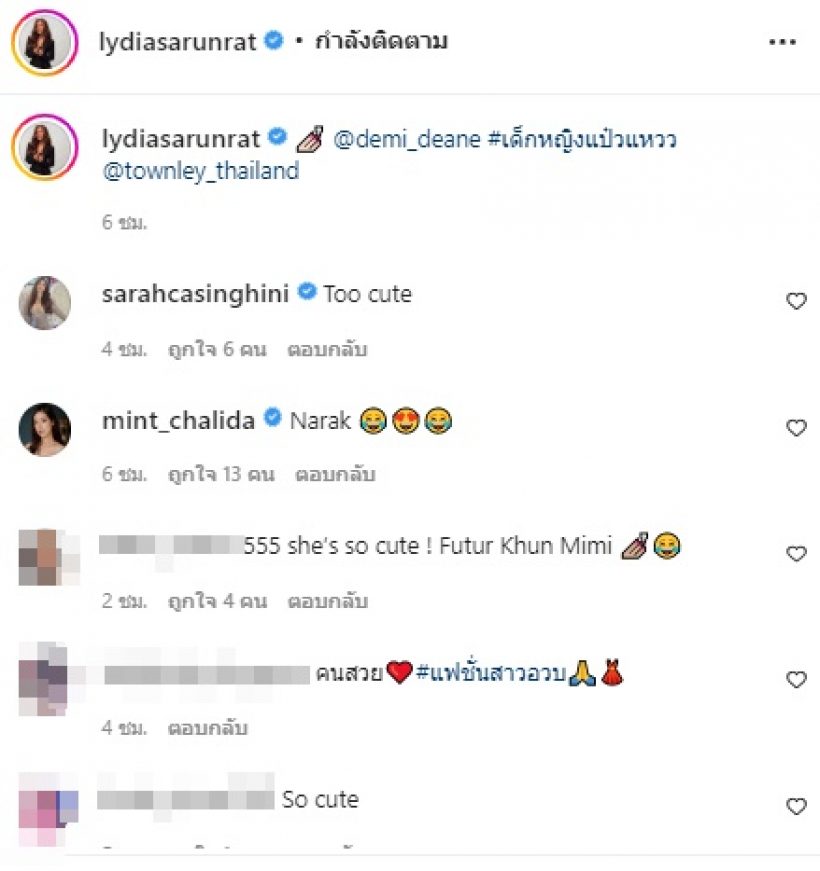Viewport: 820px width, 871px height.
Task: Click heart icon beside the คนสวย comment
Action: coord(796,680)
